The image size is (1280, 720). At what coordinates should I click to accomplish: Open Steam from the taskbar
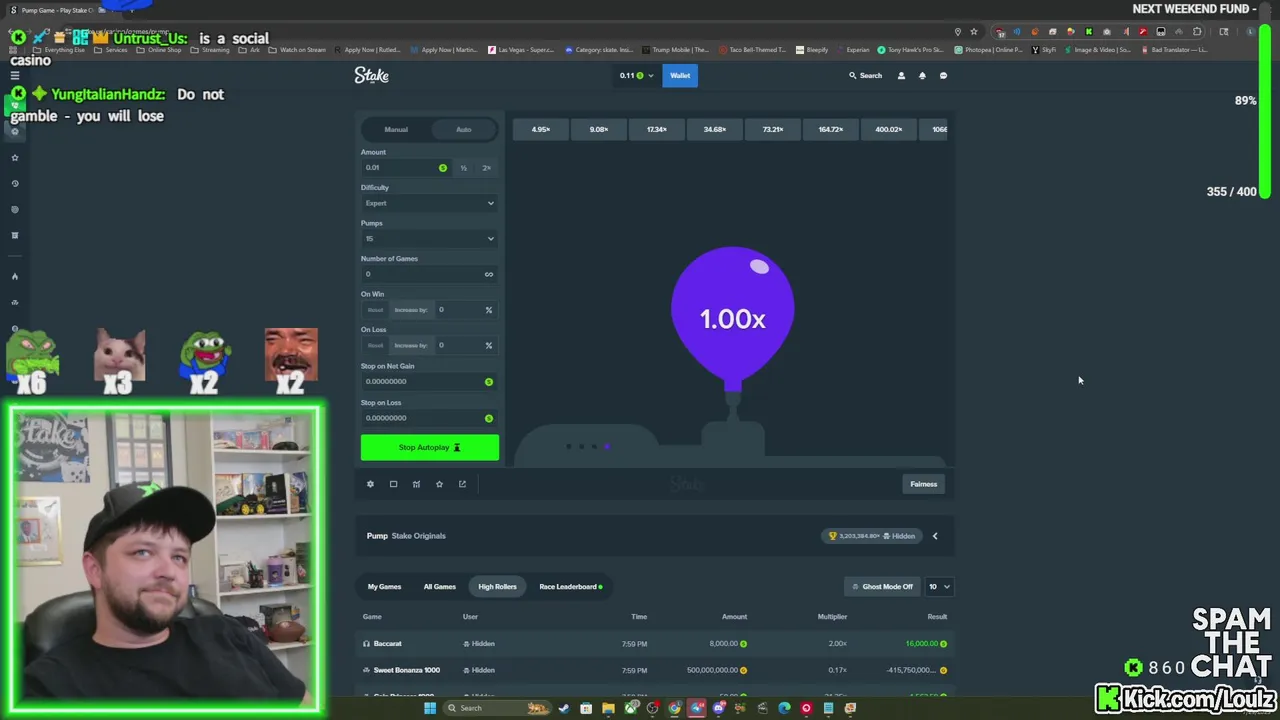pos(564,708)
